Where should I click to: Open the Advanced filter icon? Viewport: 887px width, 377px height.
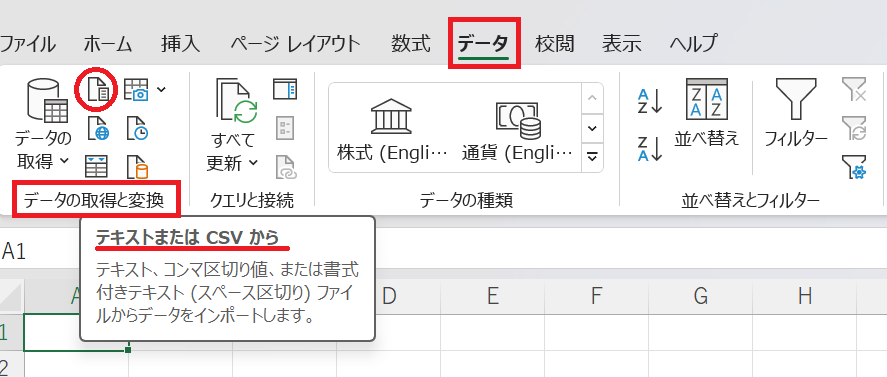click(x=854, y=167)
